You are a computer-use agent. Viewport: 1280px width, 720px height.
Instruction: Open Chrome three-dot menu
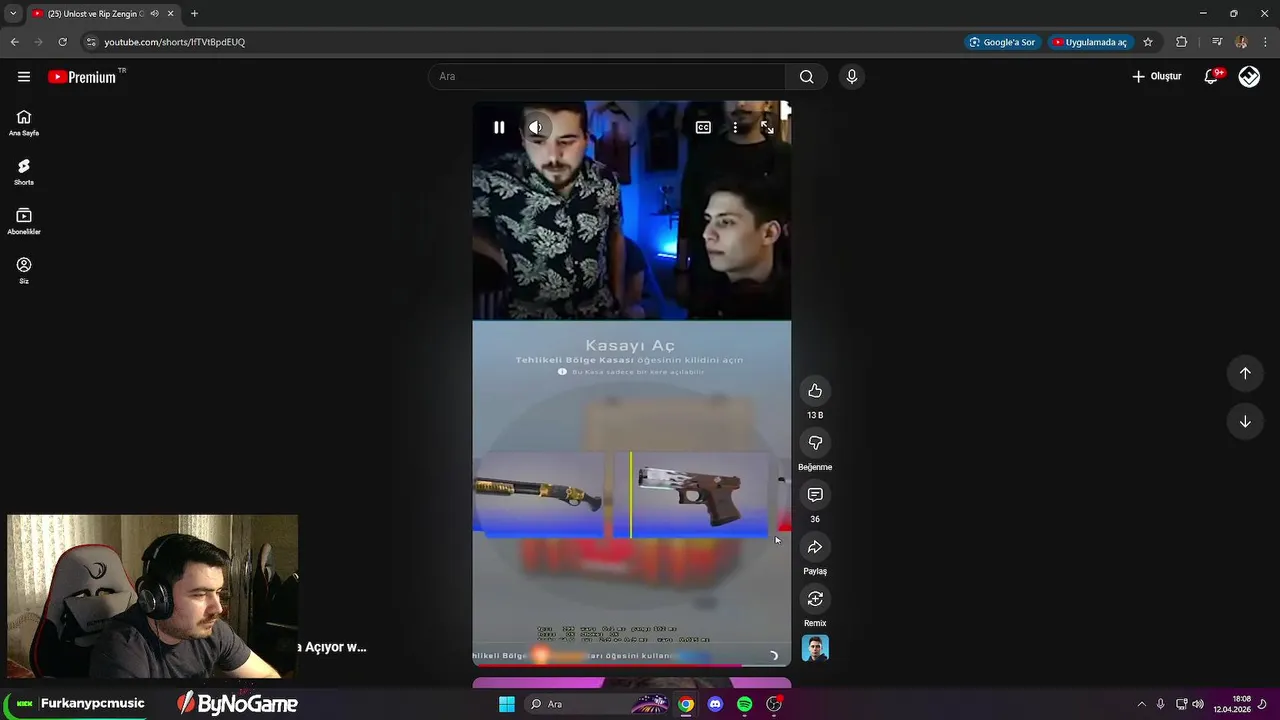(1266, 42)
